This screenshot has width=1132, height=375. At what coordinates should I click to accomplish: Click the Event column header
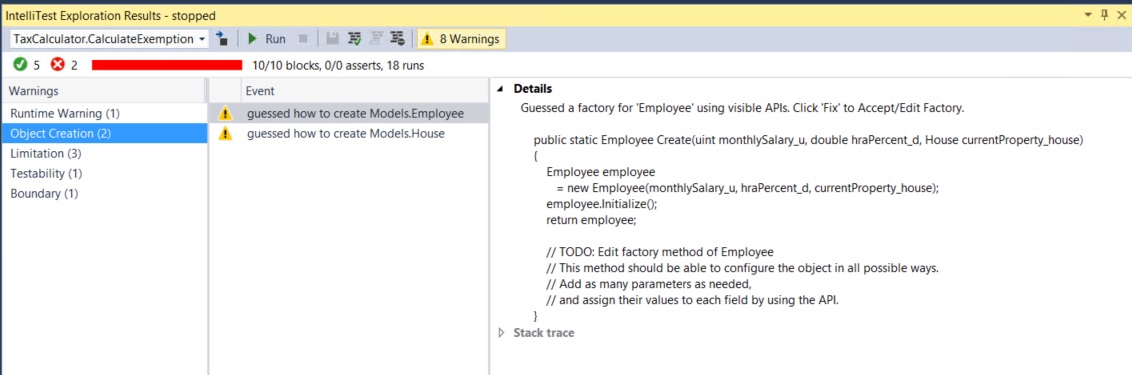364,91
